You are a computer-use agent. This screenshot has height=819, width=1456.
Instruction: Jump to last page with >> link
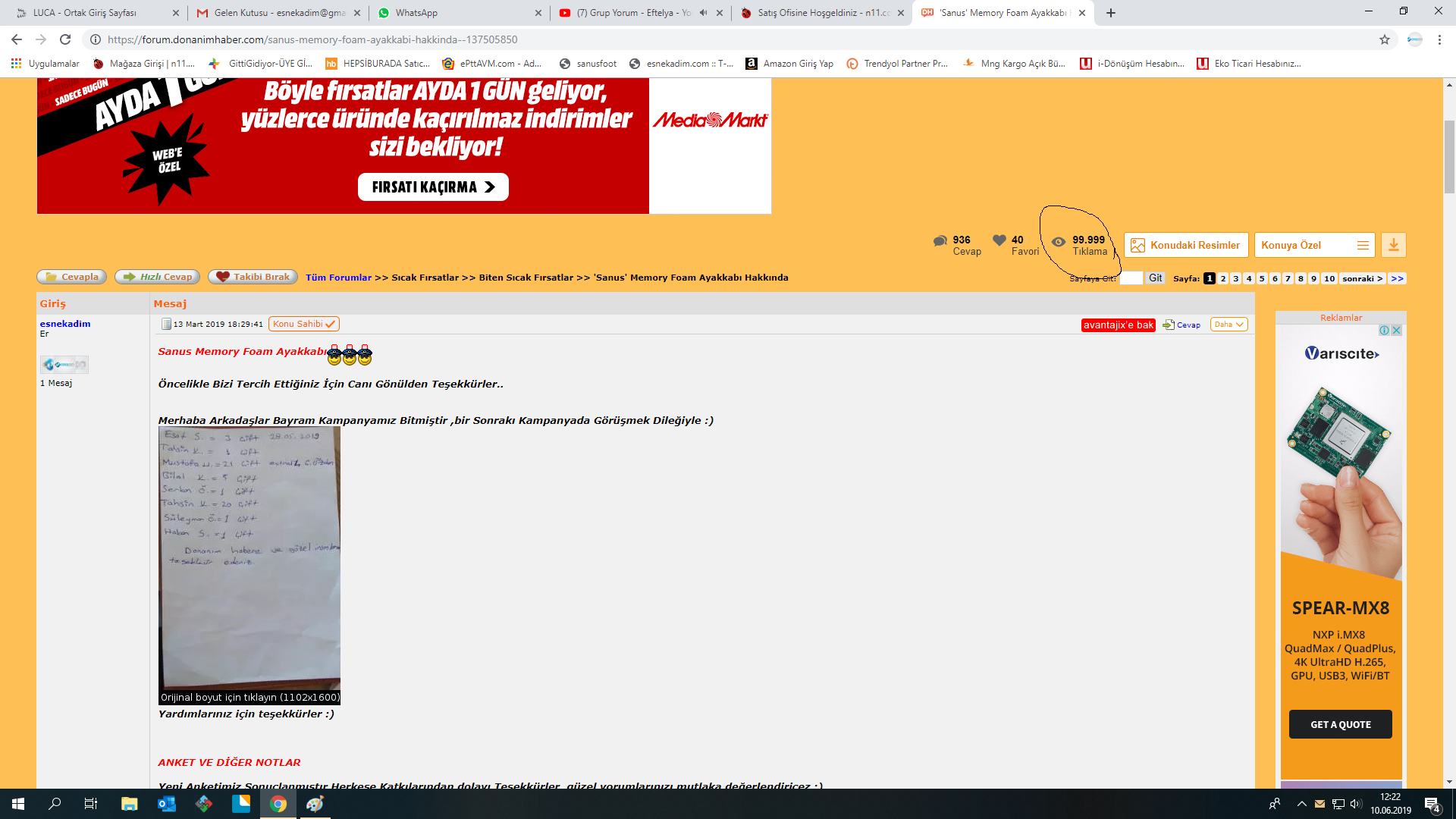[1398, 278]
